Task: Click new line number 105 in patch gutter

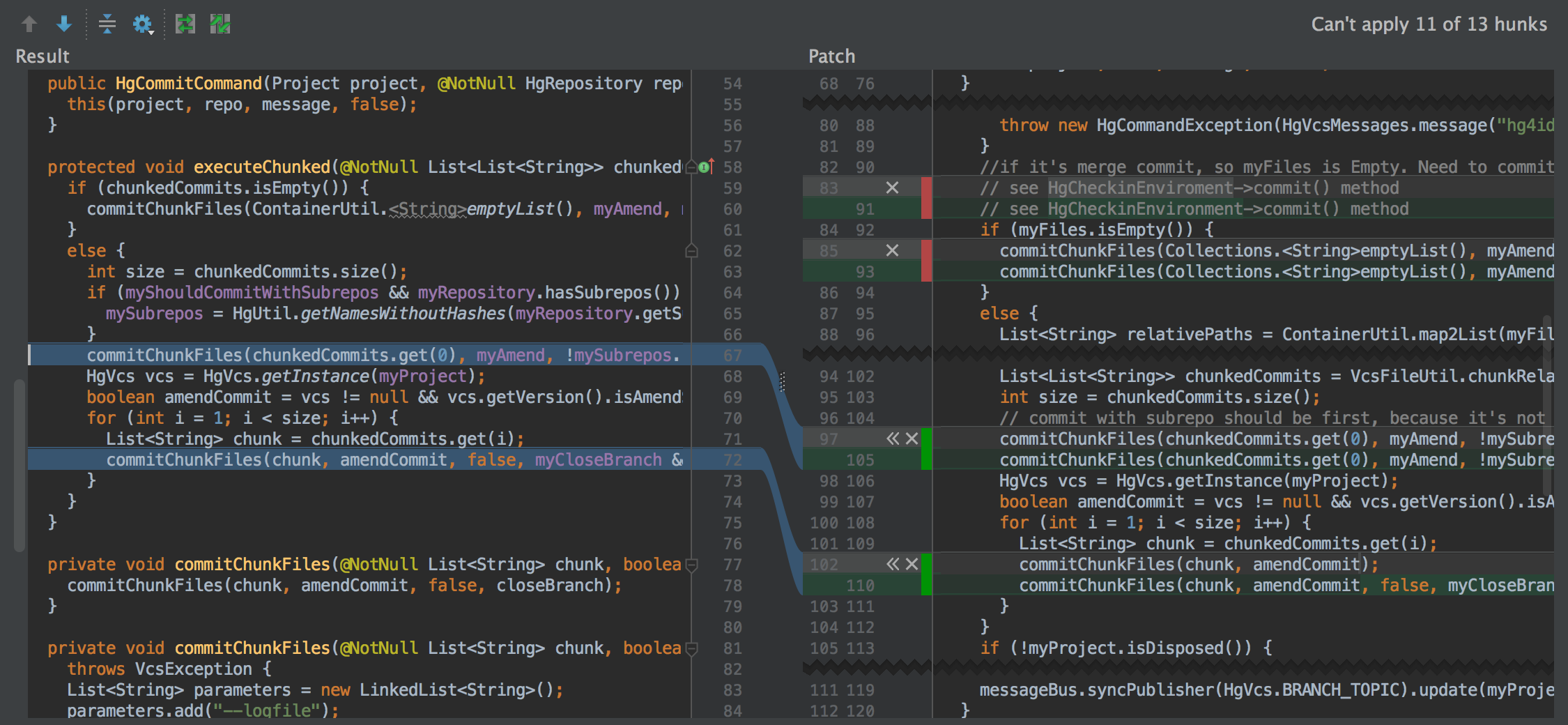Action: [x=860, y=460]
